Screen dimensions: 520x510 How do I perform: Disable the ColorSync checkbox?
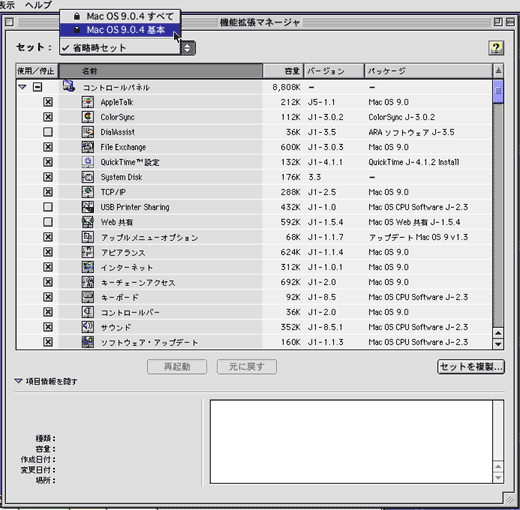pyautogui.click(x=48, y=117)
